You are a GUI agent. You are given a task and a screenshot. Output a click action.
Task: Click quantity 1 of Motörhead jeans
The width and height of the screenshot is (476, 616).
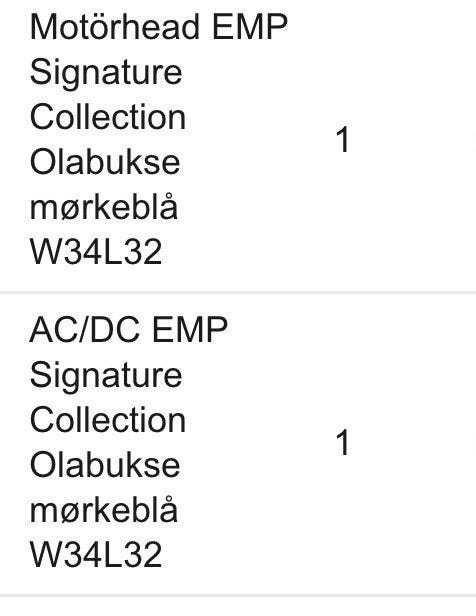coord(342,140)
